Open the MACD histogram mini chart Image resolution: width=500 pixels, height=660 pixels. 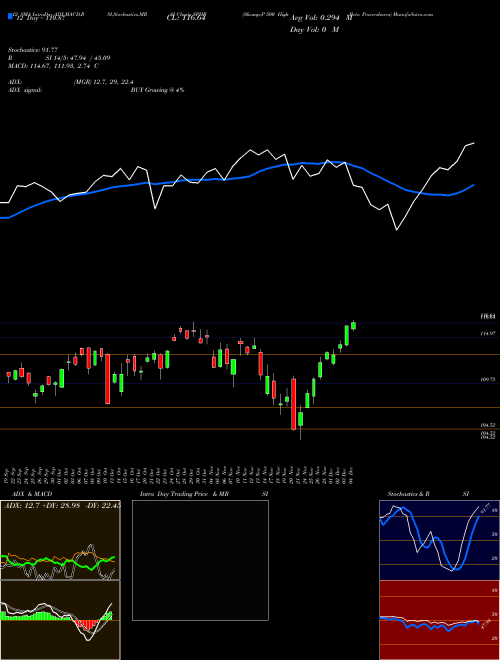click(60, 620)
